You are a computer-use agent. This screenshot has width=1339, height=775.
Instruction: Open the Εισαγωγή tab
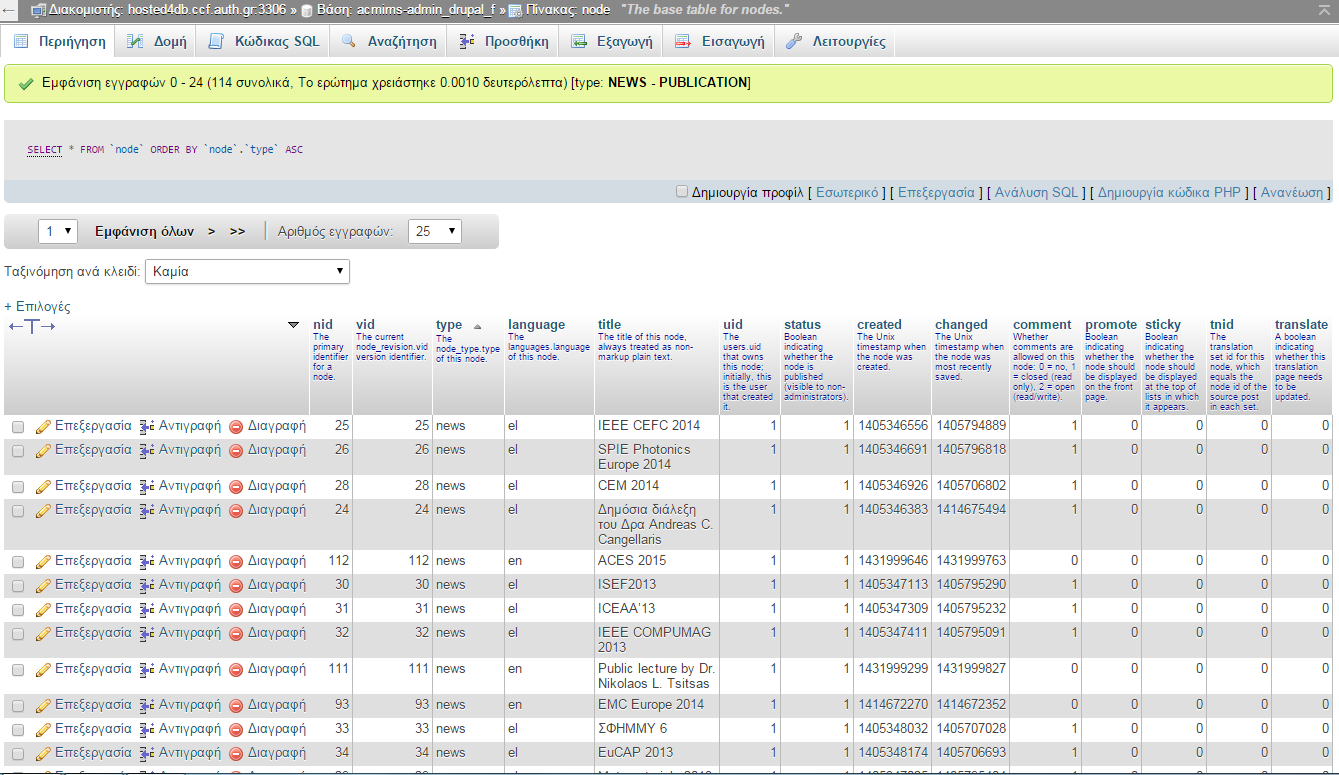coord(719,42)
